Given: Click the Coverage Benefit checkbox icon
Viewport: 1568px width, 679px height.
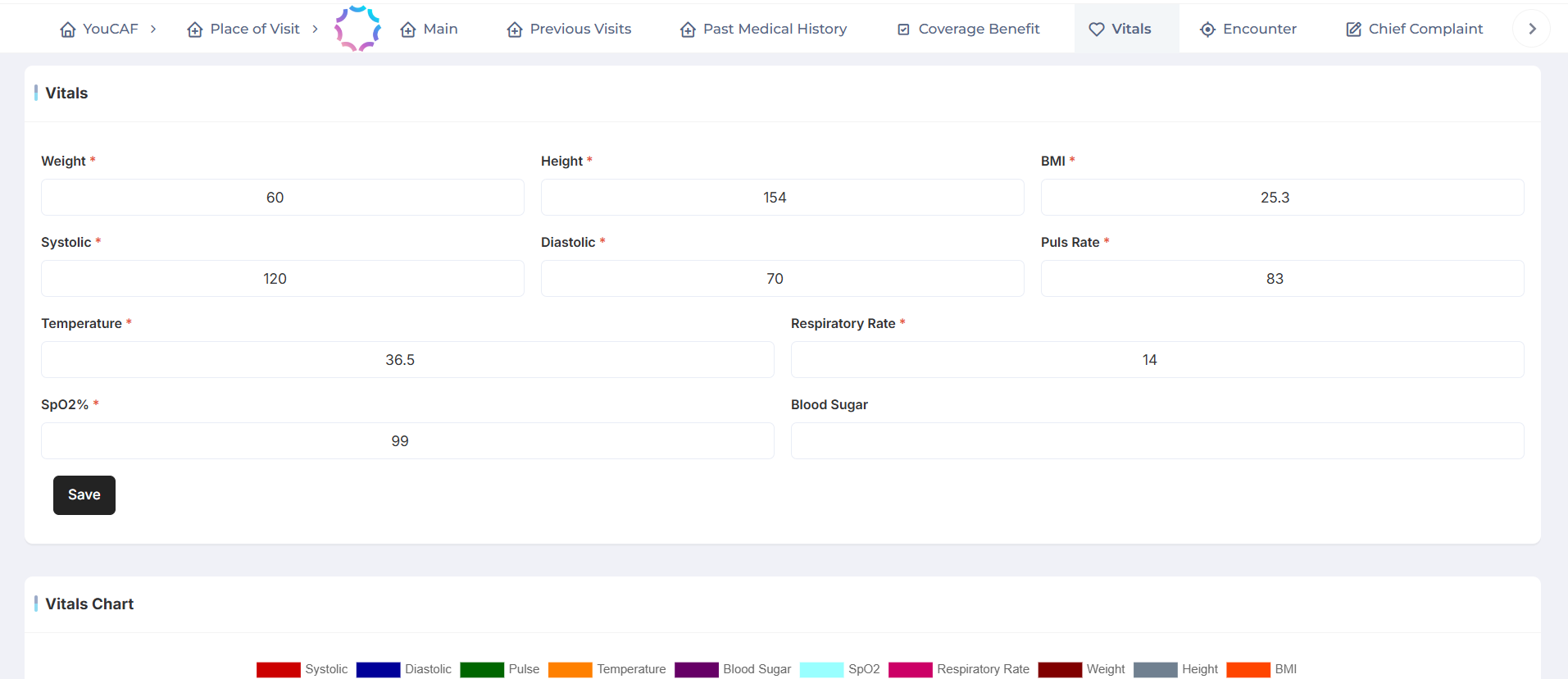Looking at the screenshot, I should click(903, 30).
